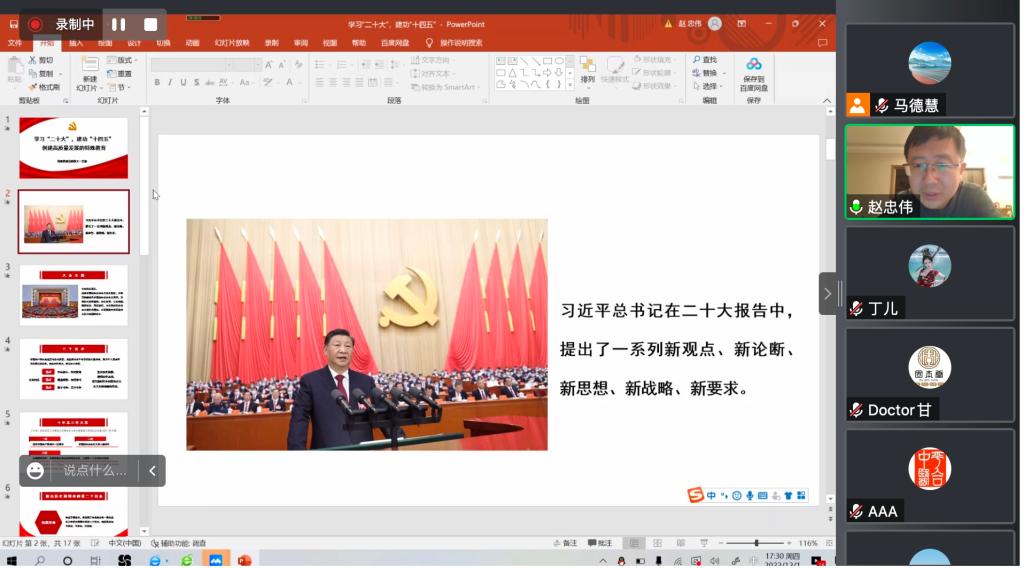The height and width of the screenshot is (568, 1024).
Task: Click the 粘贴 (Paste) button
Action: pyautogui.click(x=14, y=71)
